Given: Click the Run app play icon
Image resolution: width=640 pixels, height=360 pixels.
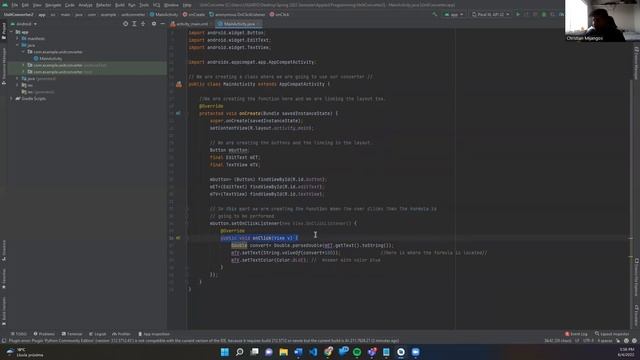Looking at the screenshot, I should (x=518, y=14).
